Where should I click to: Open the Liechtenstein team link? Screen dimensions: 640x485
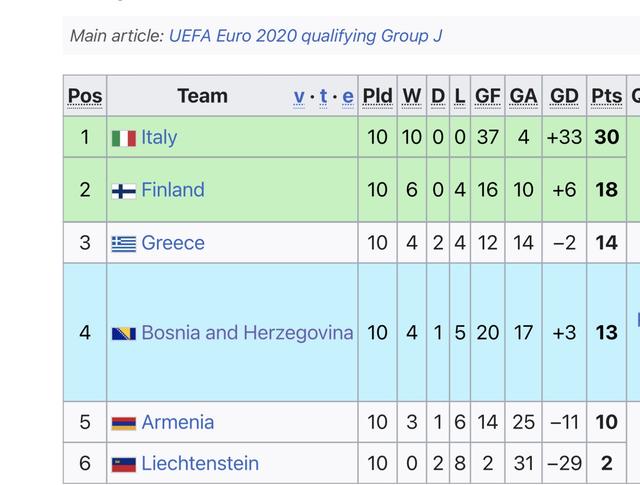tap(200, 463)
